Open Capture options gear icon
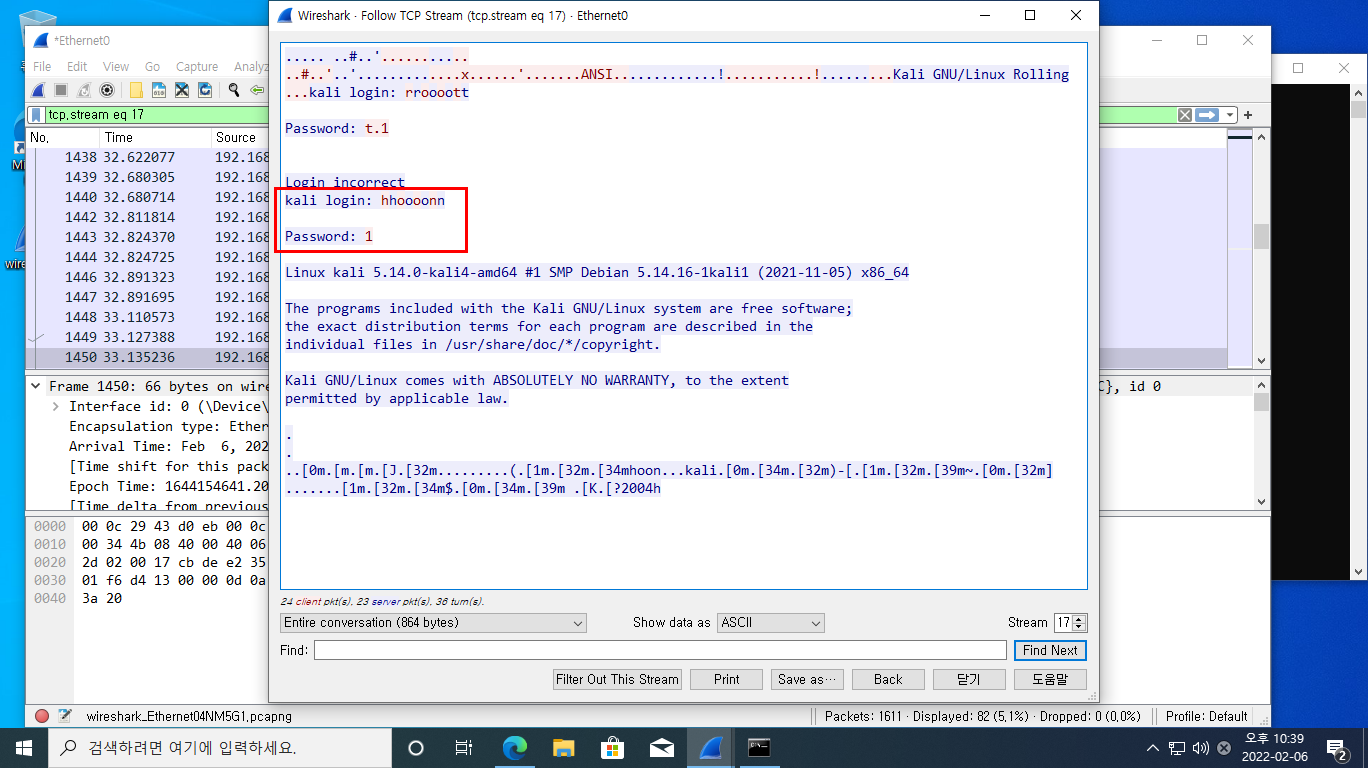Image resolution: width=1368 pixels, height=768 pixels. point(107,90)
